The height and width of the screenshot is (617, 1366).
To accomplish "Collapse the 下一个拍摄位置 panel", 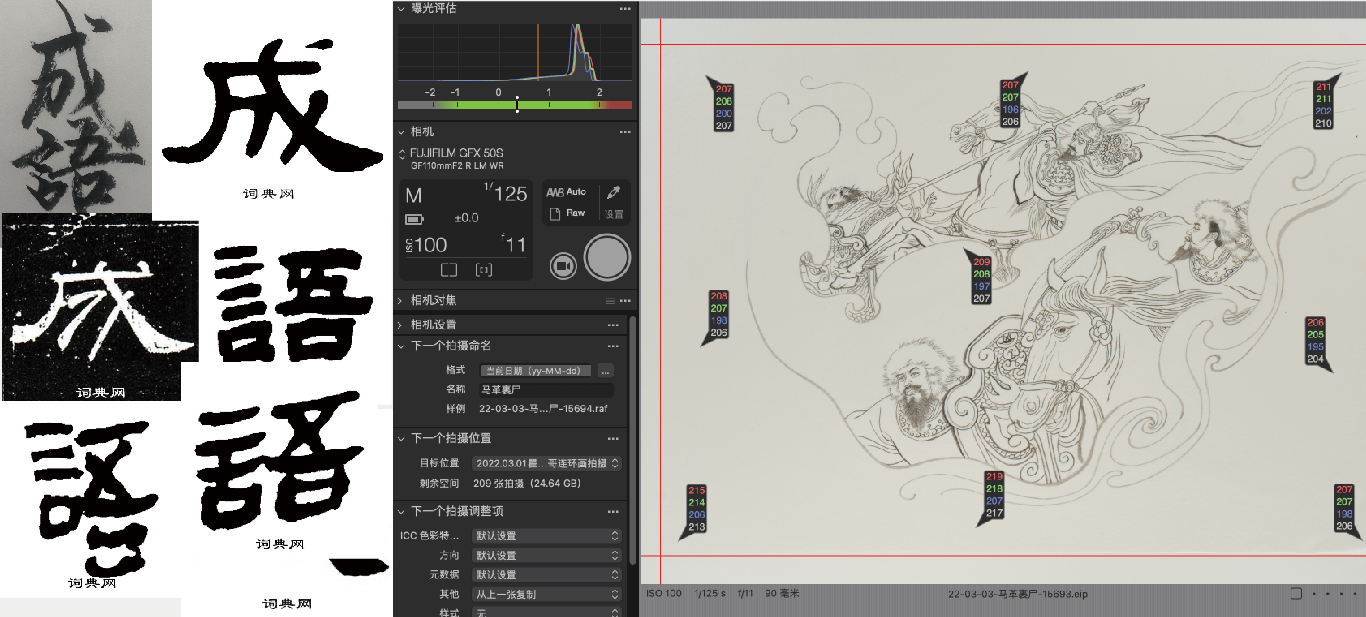I will 401,438.
